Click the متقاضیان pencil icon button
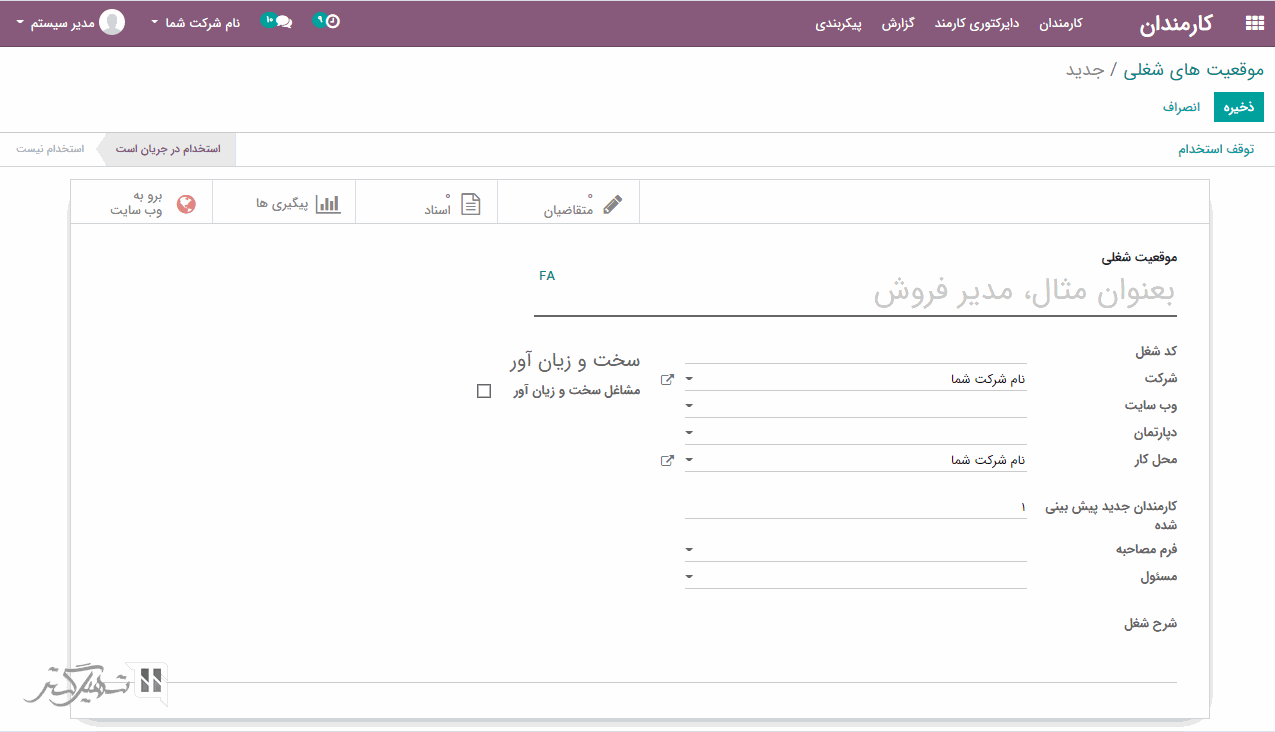 pos(612,204)
